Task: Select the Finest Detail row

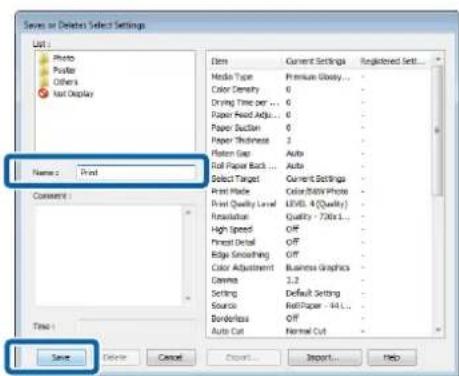Action: click(x=320, y=242)
